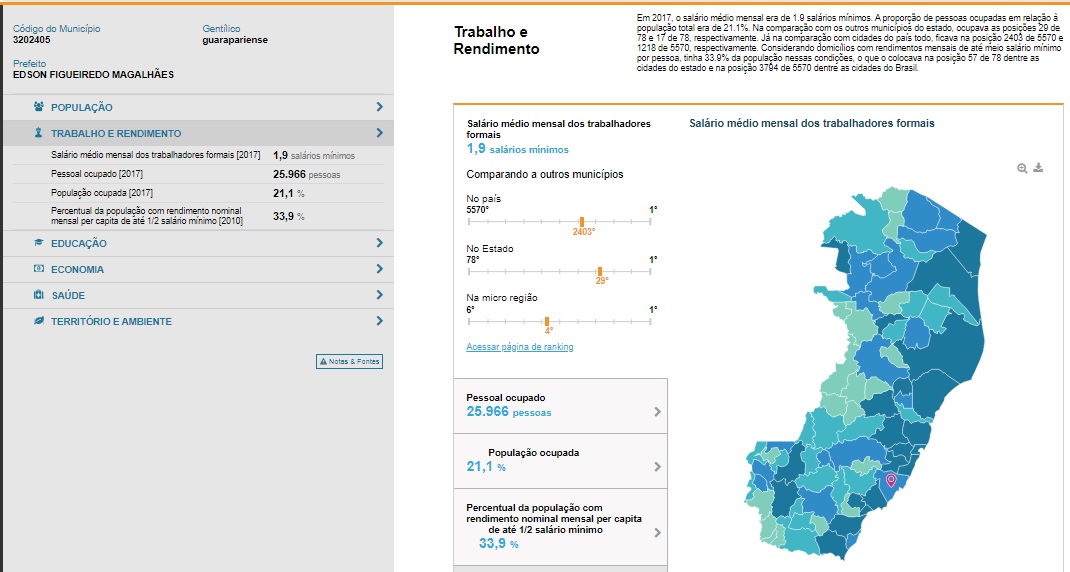
Task: Click the prefeito name EDSON FIGUEIREDO MAGALHÃES
Action: [x=93, y=74]
